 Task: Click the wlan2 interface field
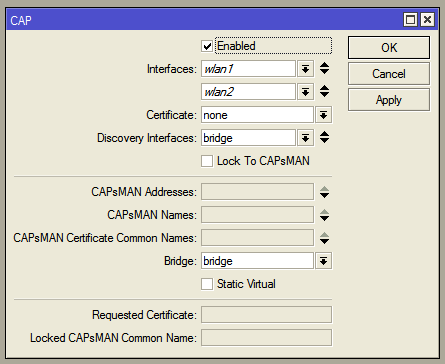tap(248, 92)
